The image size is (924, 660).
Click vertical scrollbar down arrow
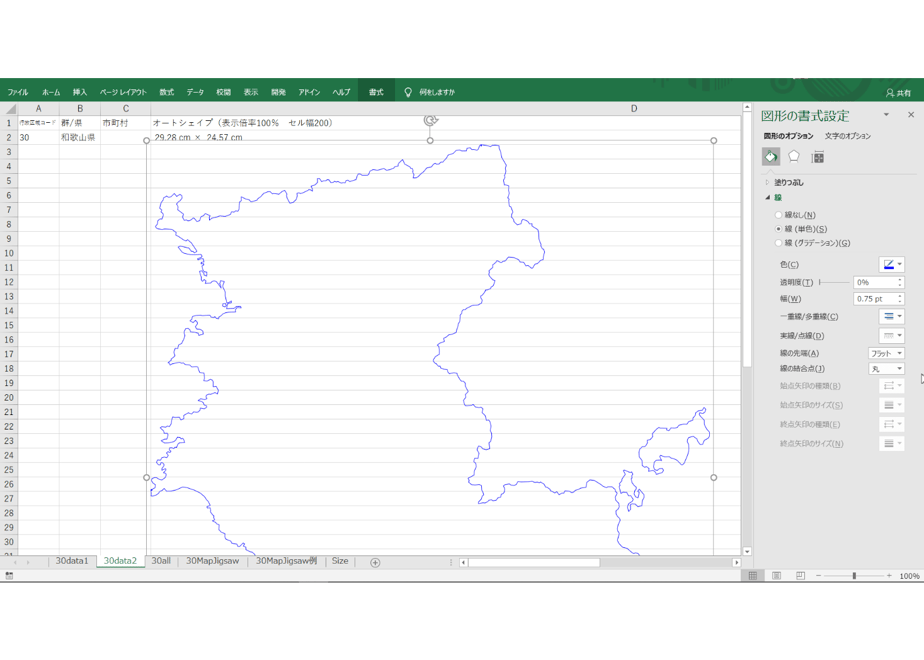(x=747, y=552)
